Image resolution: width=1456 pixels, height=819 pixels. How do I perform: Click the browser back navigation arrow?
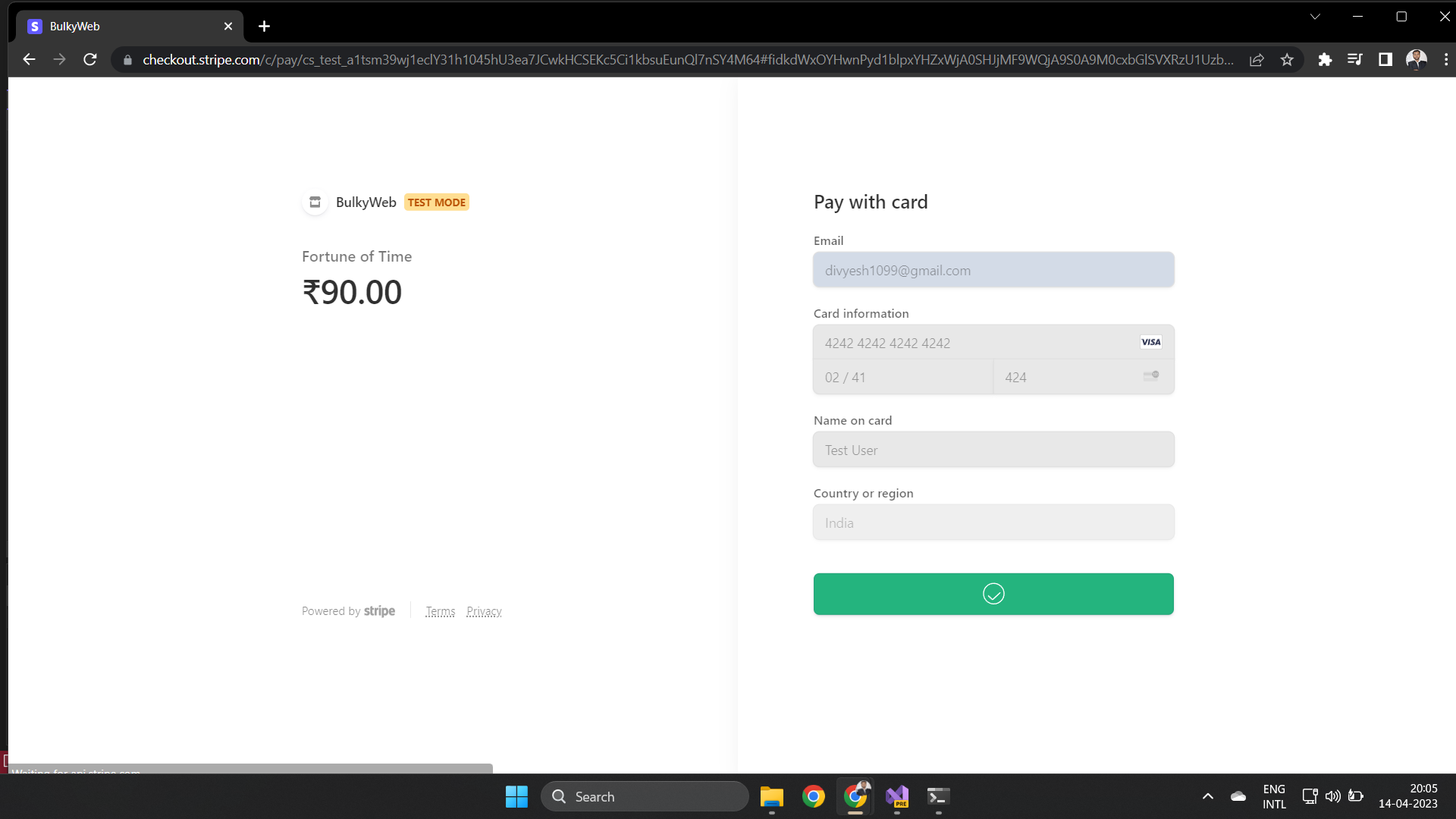[29, 59]
